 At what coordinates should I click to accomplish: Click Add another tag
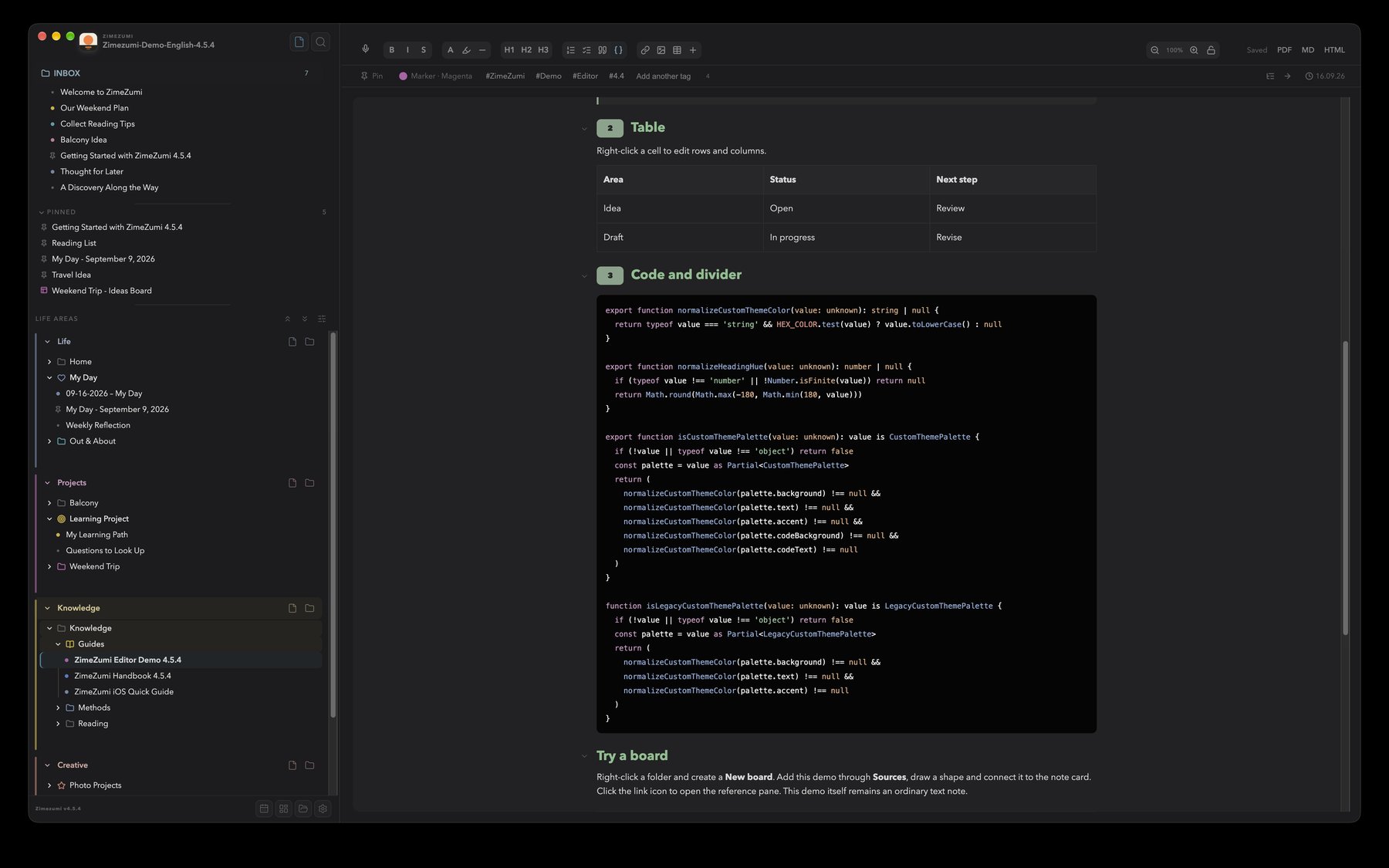point(663,76)
